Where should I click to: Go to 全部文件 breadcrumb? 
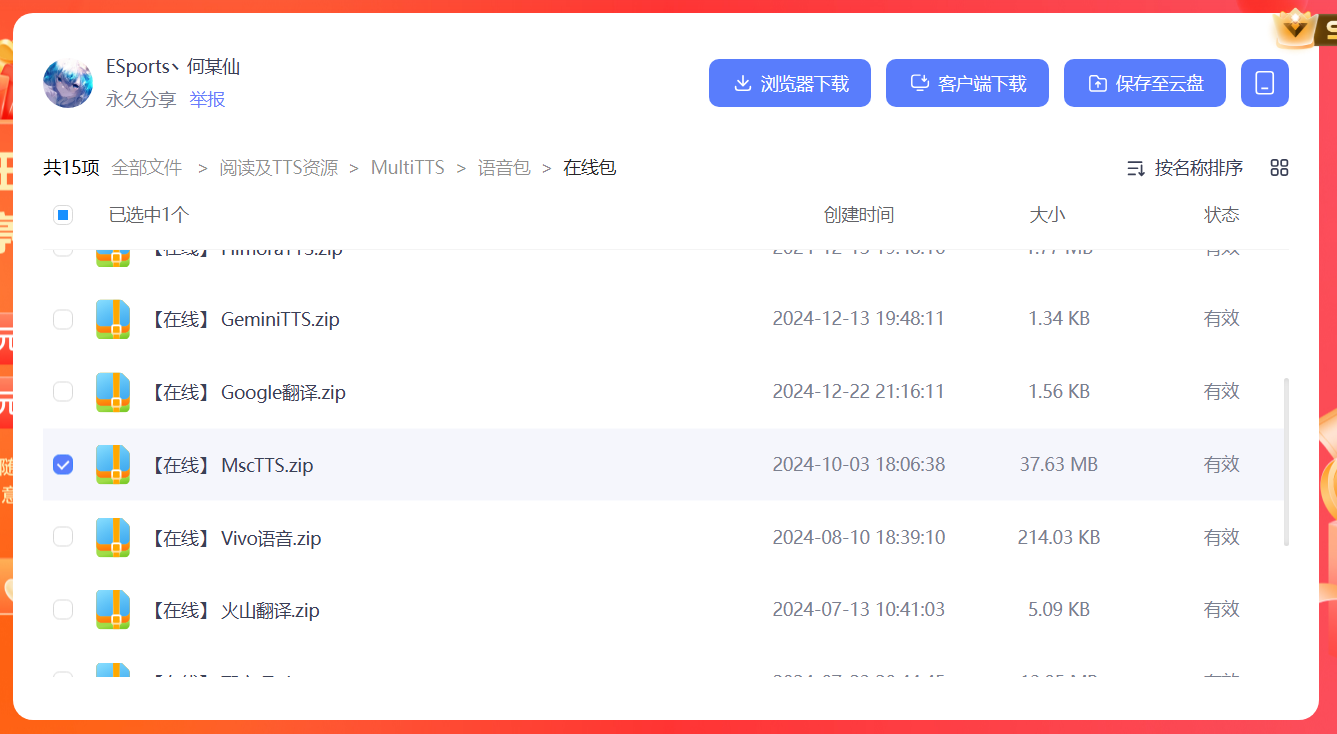(x=147, y=168)
